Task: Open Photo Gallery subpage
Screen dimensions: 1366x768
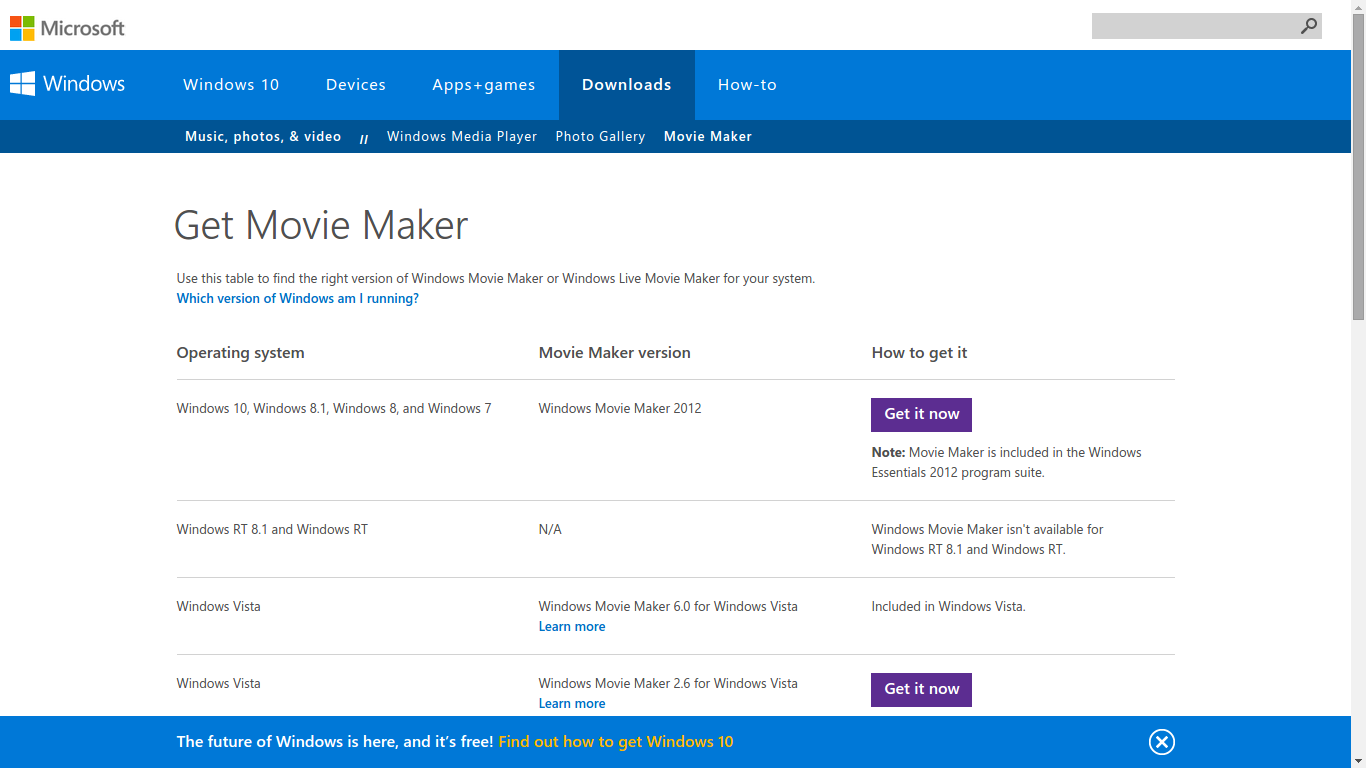Action: (x=600, y=136)
